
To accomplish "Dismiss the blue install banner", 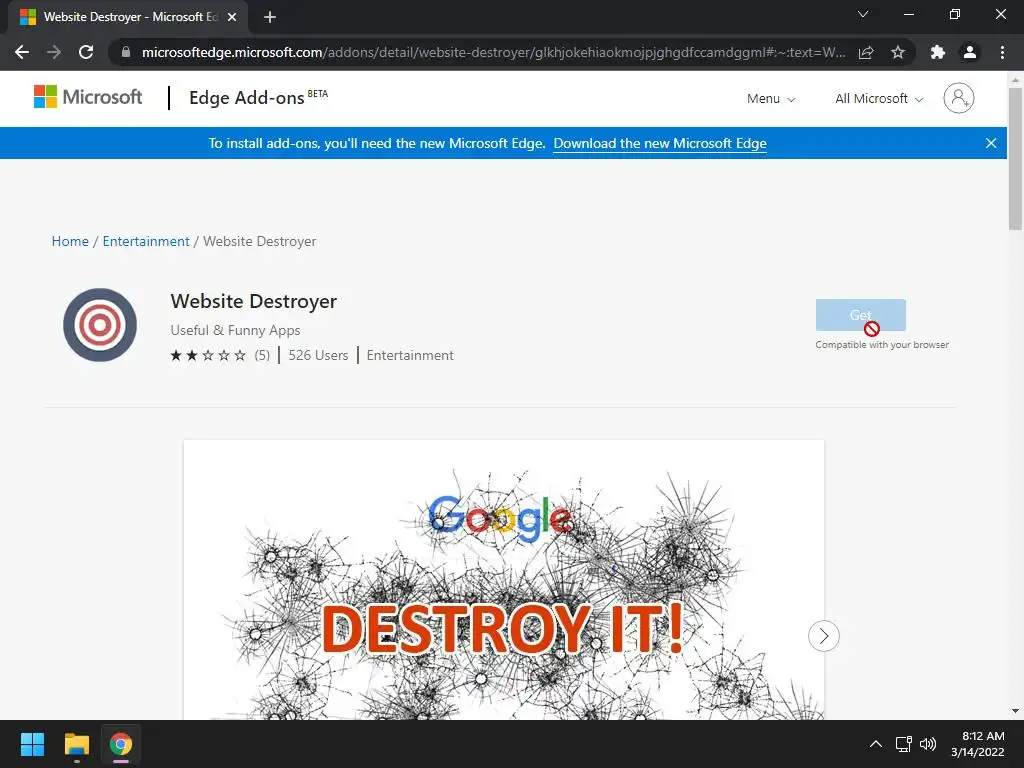I will coord(991,143).
